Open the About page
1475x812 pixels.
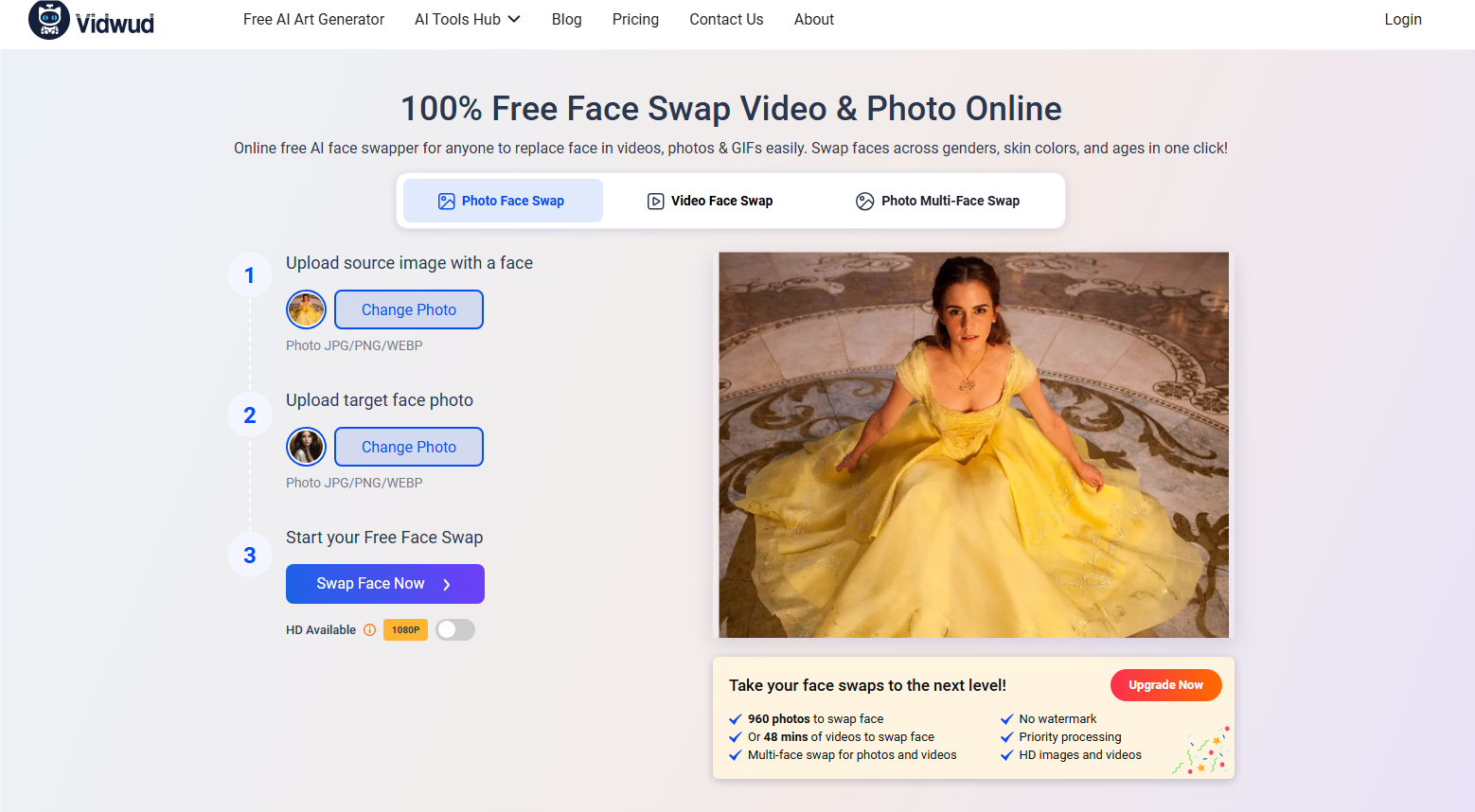814,19
